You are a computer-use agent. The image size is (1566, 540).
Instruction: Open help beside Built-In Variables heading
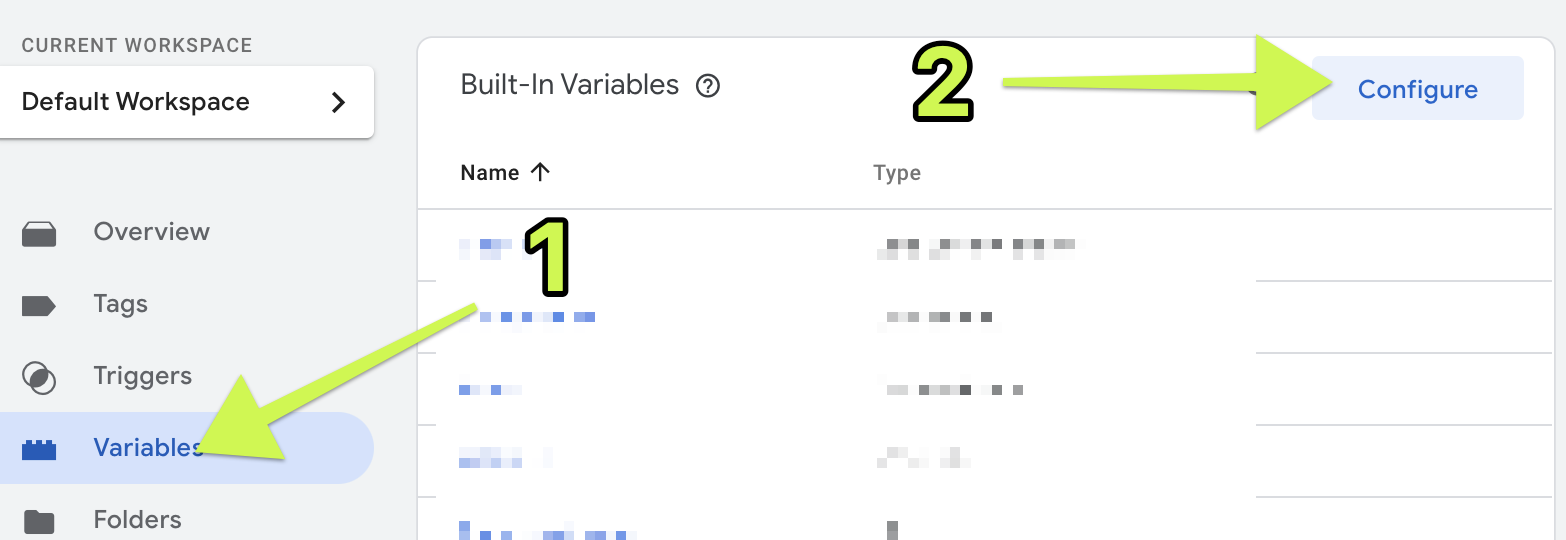(x=708, y=86)
